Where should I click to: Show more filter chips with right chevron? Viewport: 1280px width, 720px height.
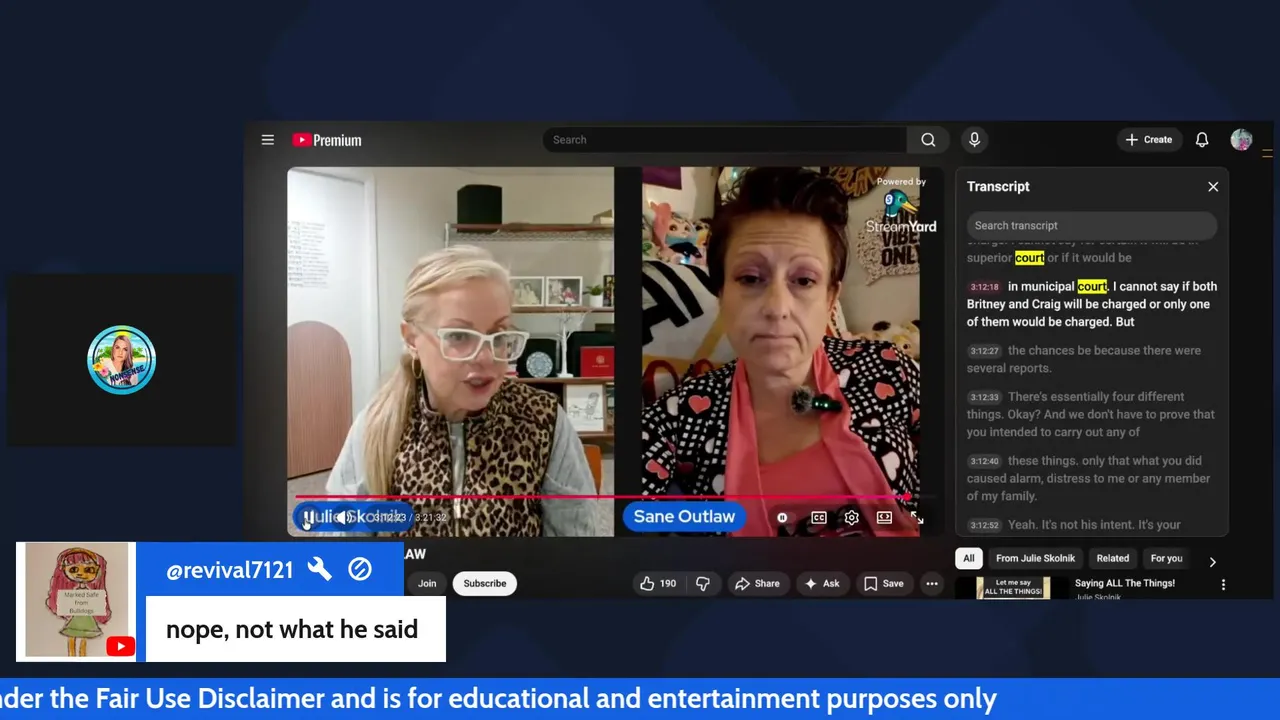[x=1212, y=562]
